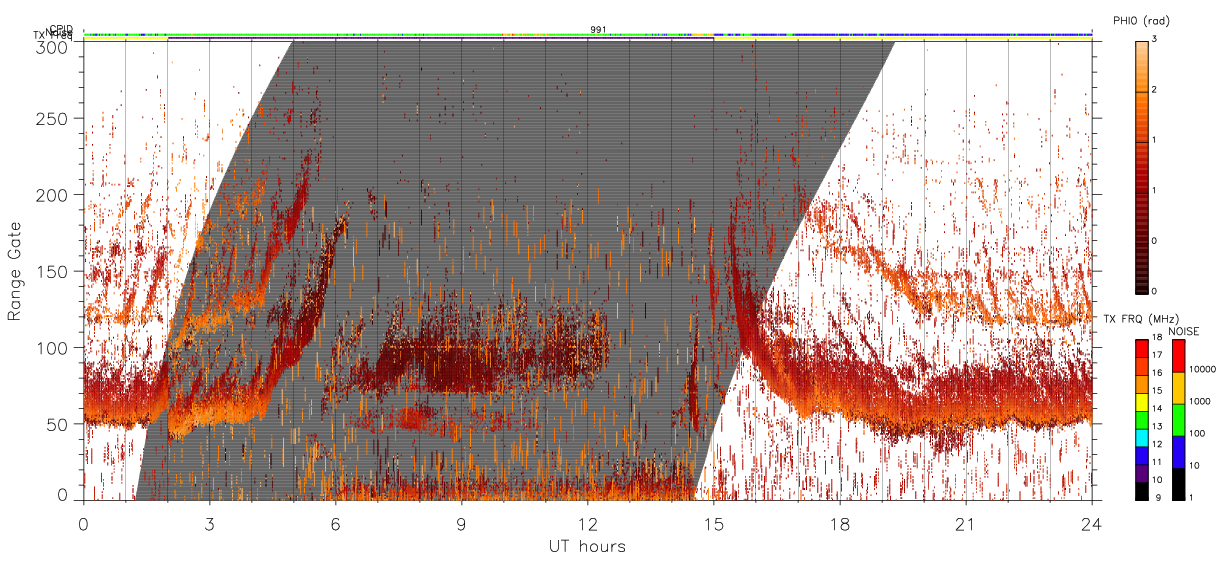Image resolution: width=1228 pixels, height=567 pixels.
Task: Pick the orange 15–16 MHz TX FRQ swatch
Action: (x=1142, y=385)
